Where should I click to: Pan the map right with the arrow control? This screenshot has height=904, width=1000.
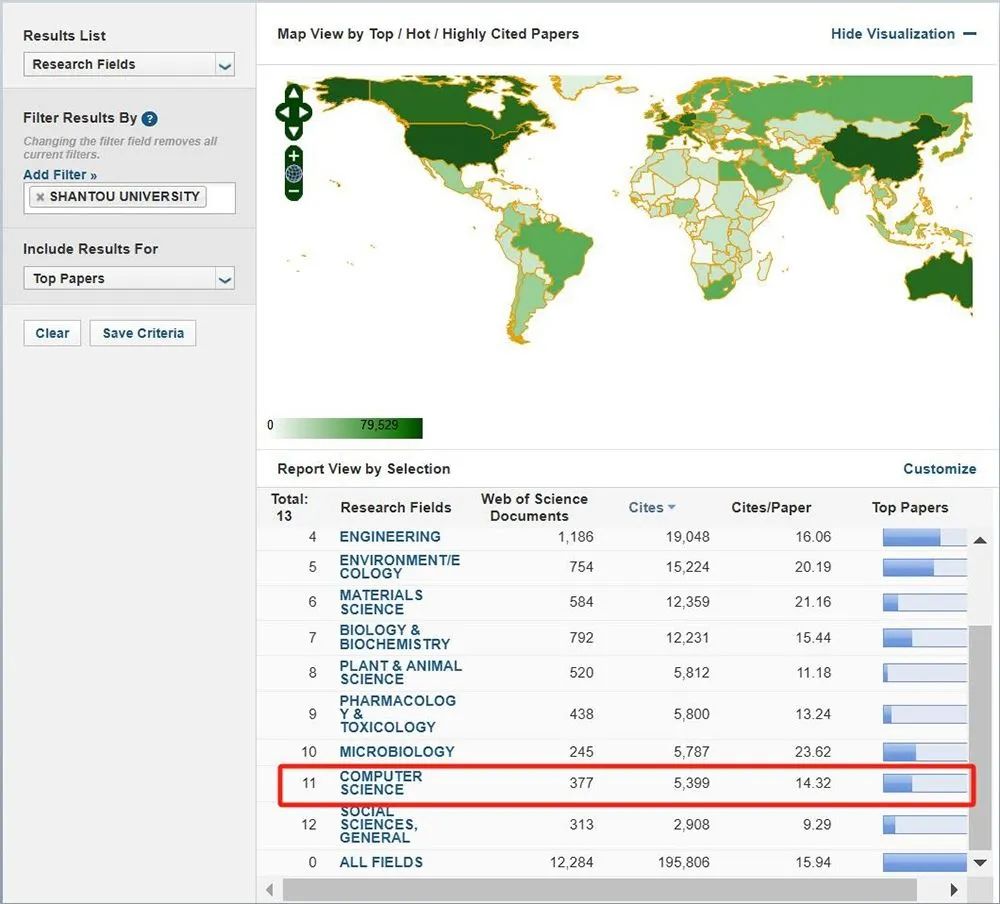tap(305, 113)
